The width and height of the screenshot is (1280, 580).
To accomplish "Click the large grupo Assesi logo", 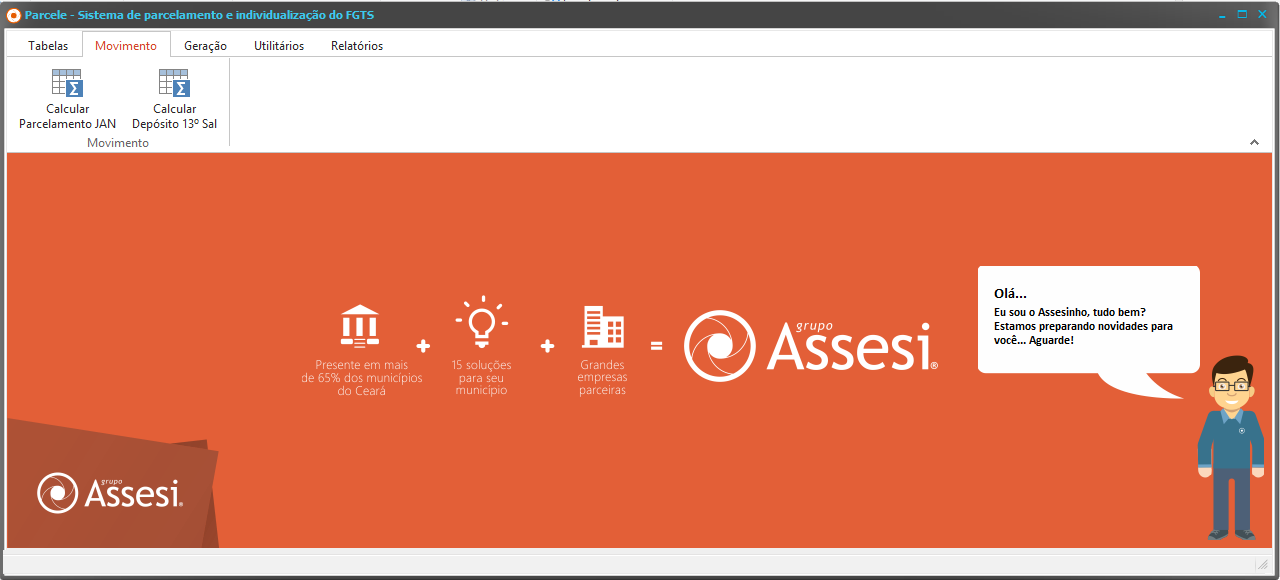I will tap(811, 346).
